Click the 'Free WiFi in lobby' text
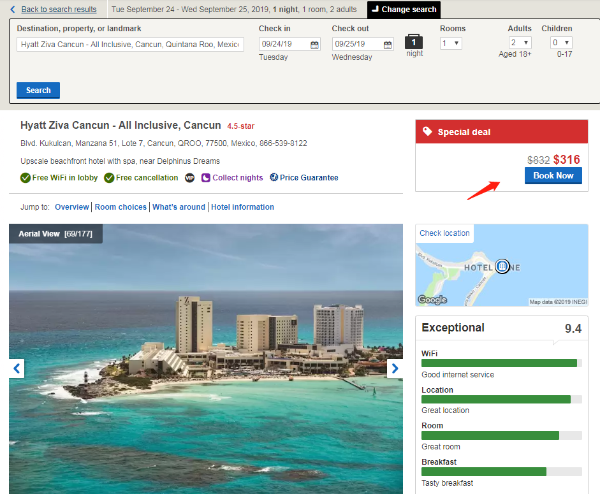The width and height of the screenshot is (600, 494). (x=65, y=178)
